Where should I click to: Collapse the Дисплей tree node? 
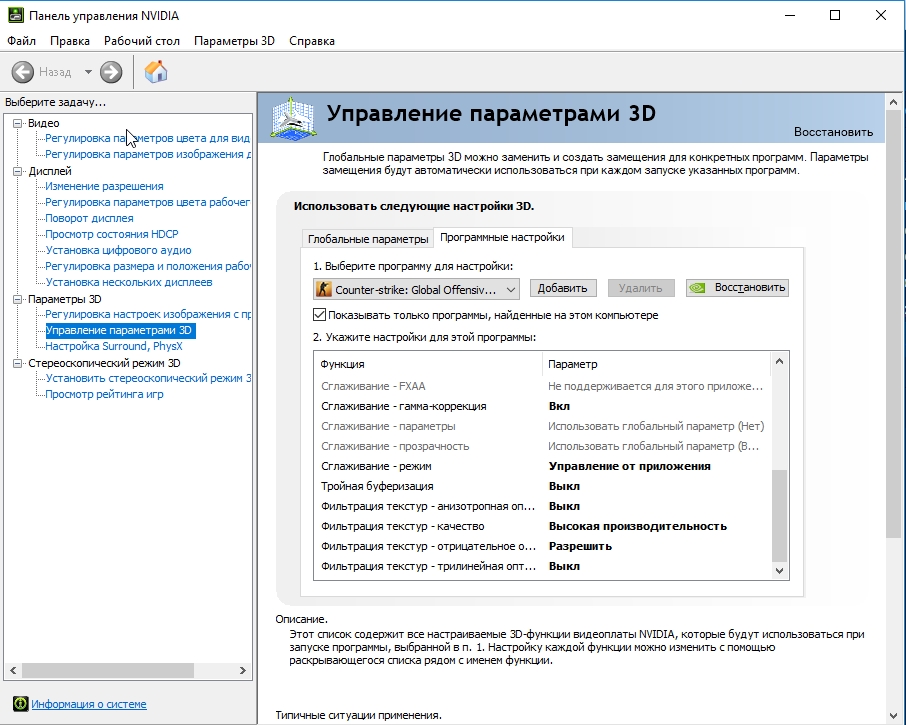click(18, 171)
